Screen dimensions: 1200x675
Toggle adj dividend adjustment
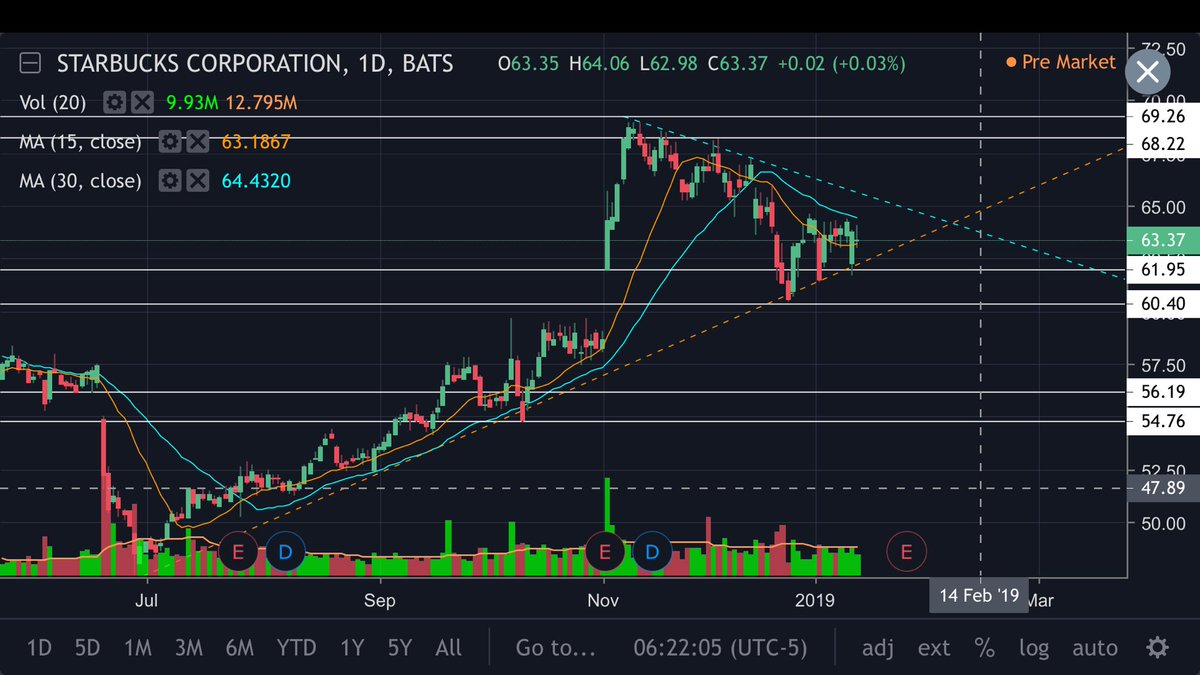point(877,648)
